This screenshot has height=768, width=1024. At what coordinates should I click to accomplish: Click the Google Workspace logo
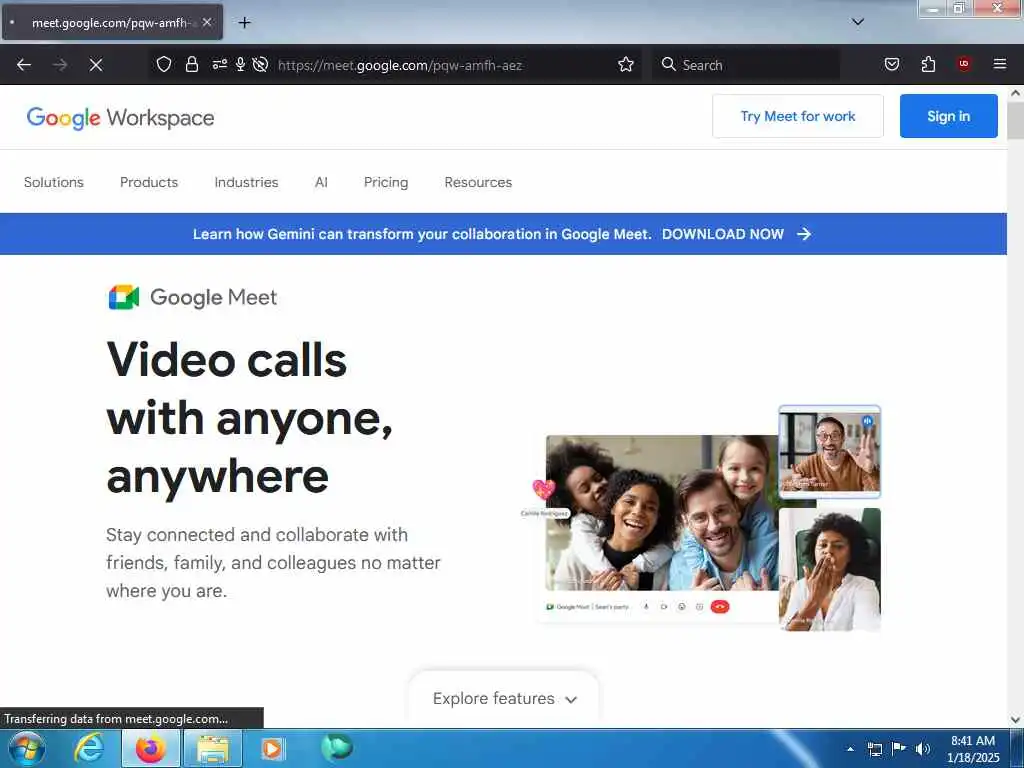(x=120, y=118)
